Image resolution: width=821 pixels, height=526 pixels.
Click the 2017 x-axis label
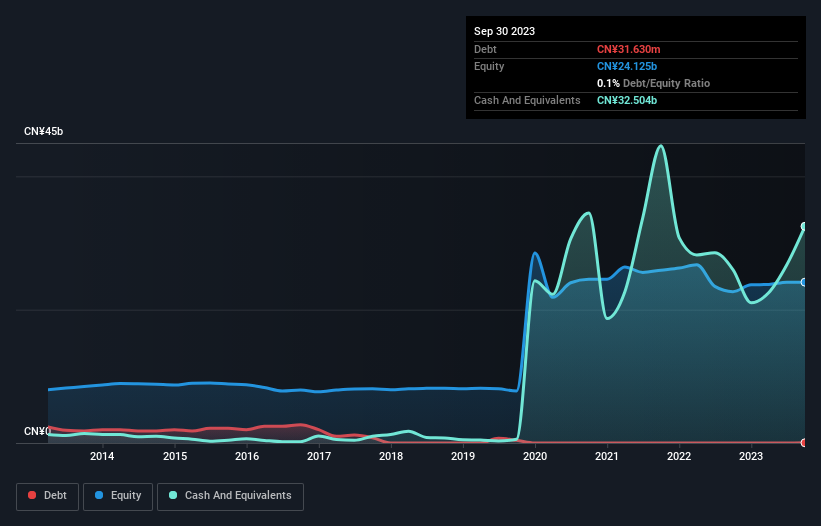[319, 456]
